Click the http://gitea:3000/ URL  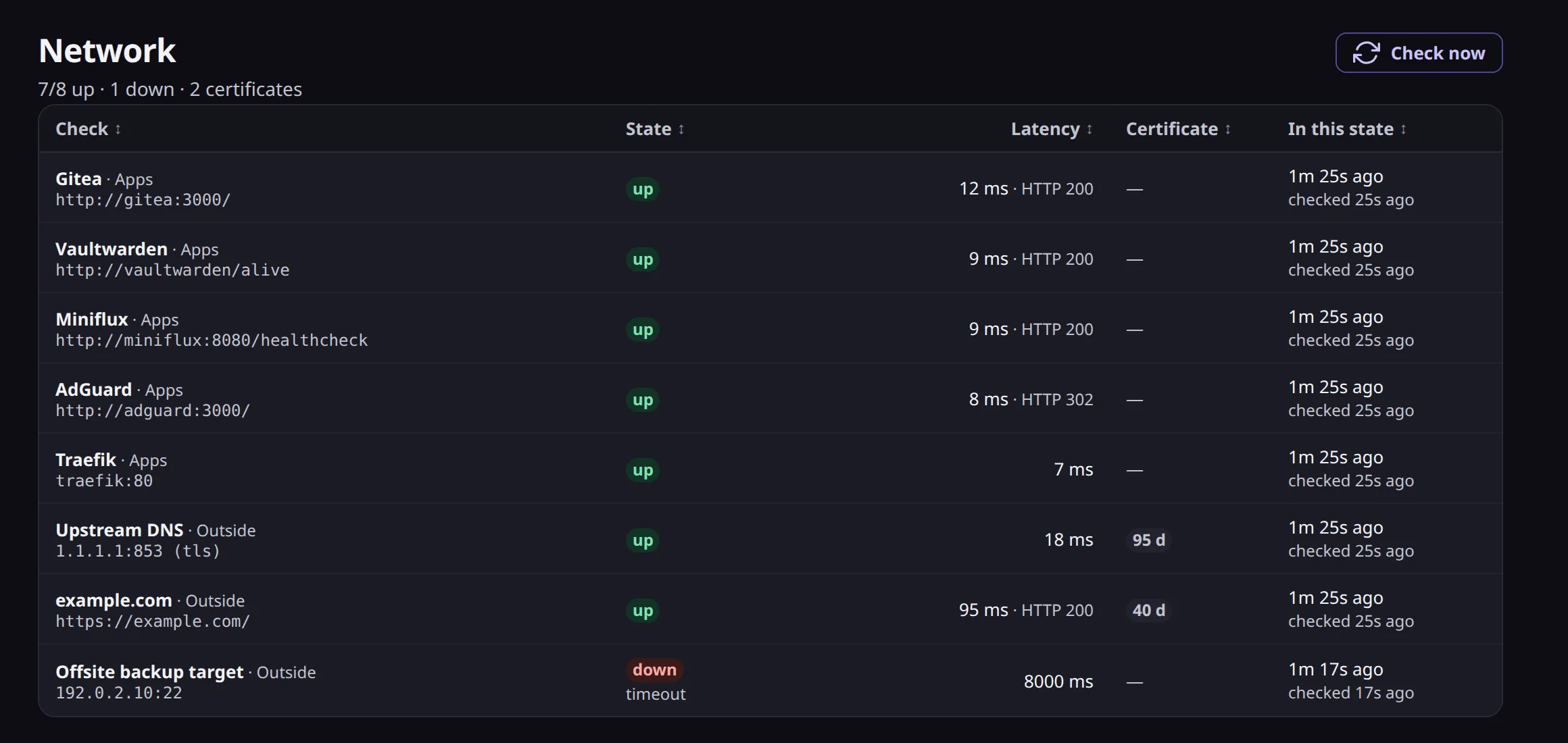coord(143,200)
